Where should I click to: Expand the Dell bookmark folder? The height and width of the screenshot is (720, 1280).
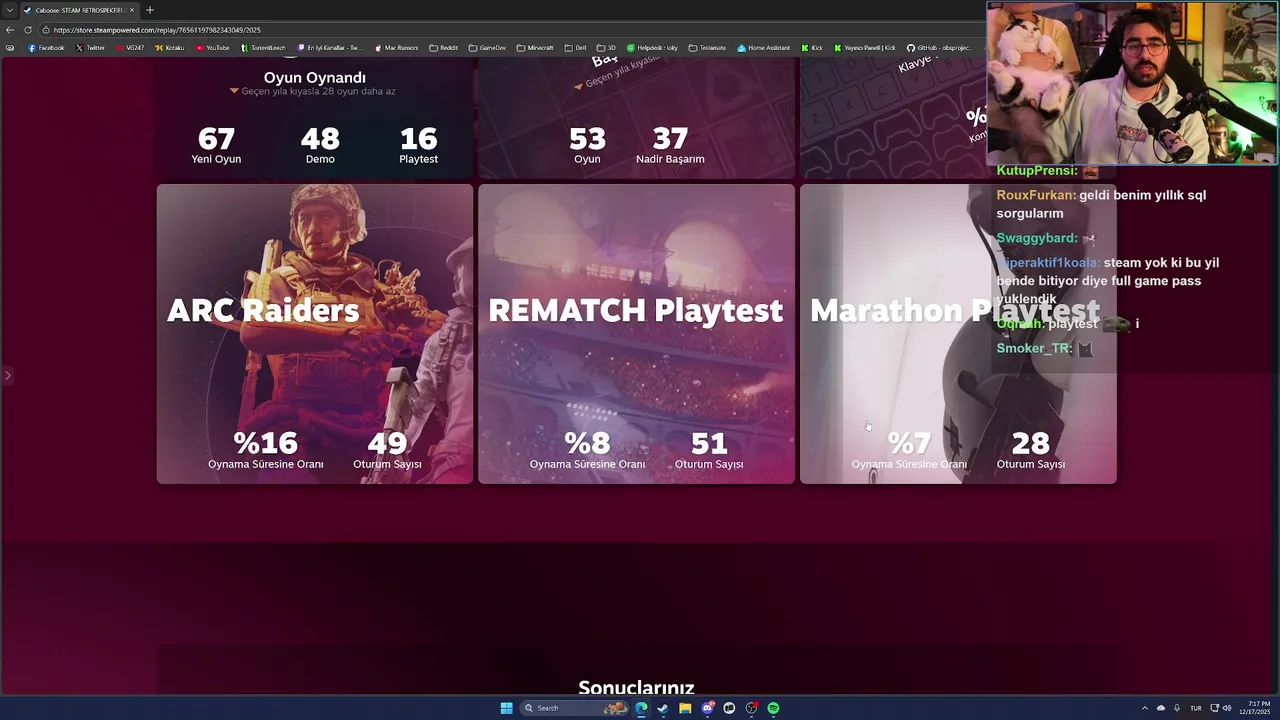point(575,48)
